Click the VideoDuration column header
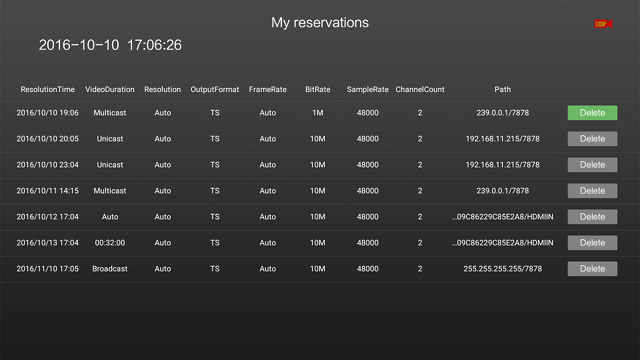Image resolution: width=640 pixels, height=360 pixels. tap(110, 89)
